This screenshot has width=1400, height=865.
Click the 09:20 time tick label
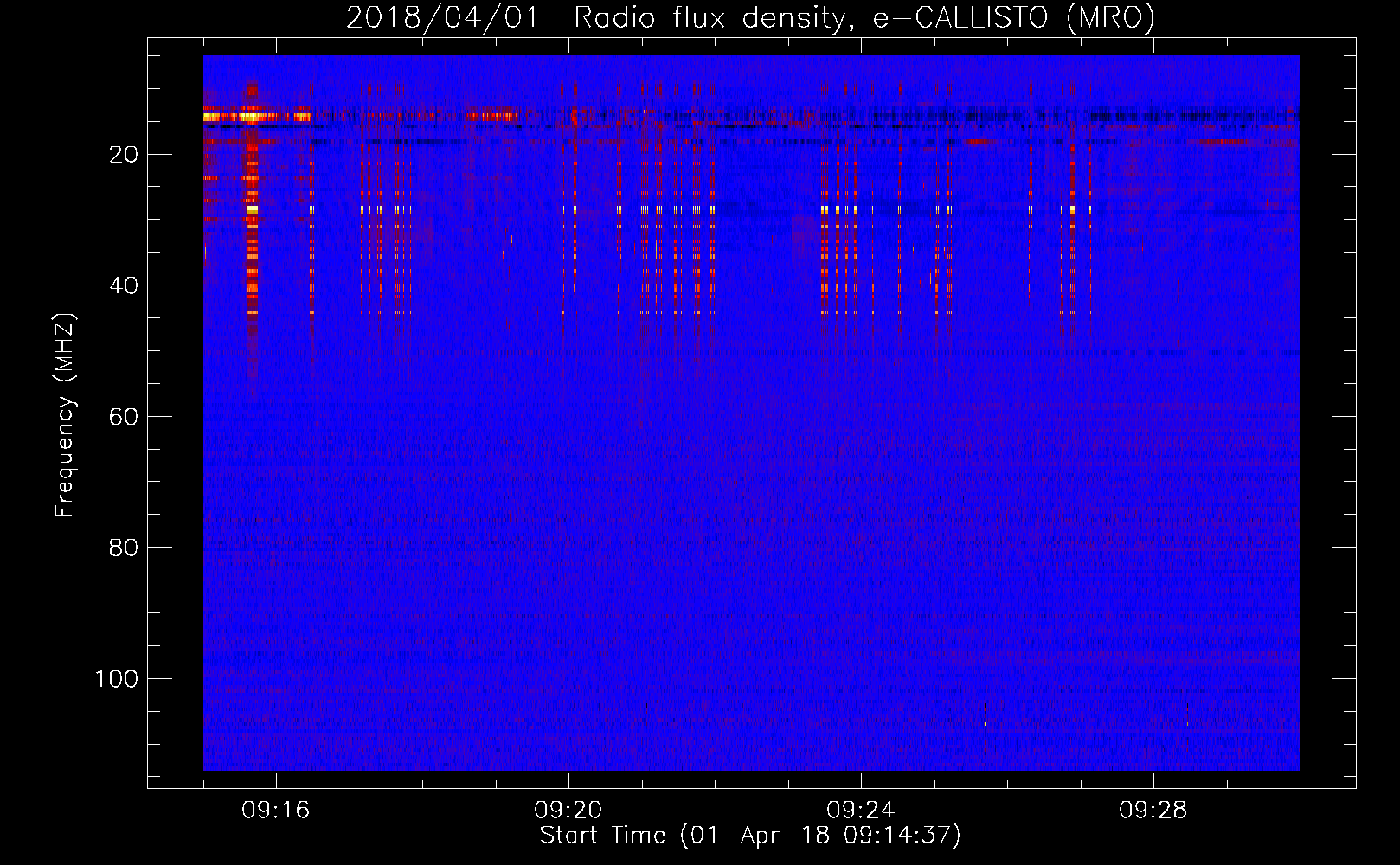568,811
